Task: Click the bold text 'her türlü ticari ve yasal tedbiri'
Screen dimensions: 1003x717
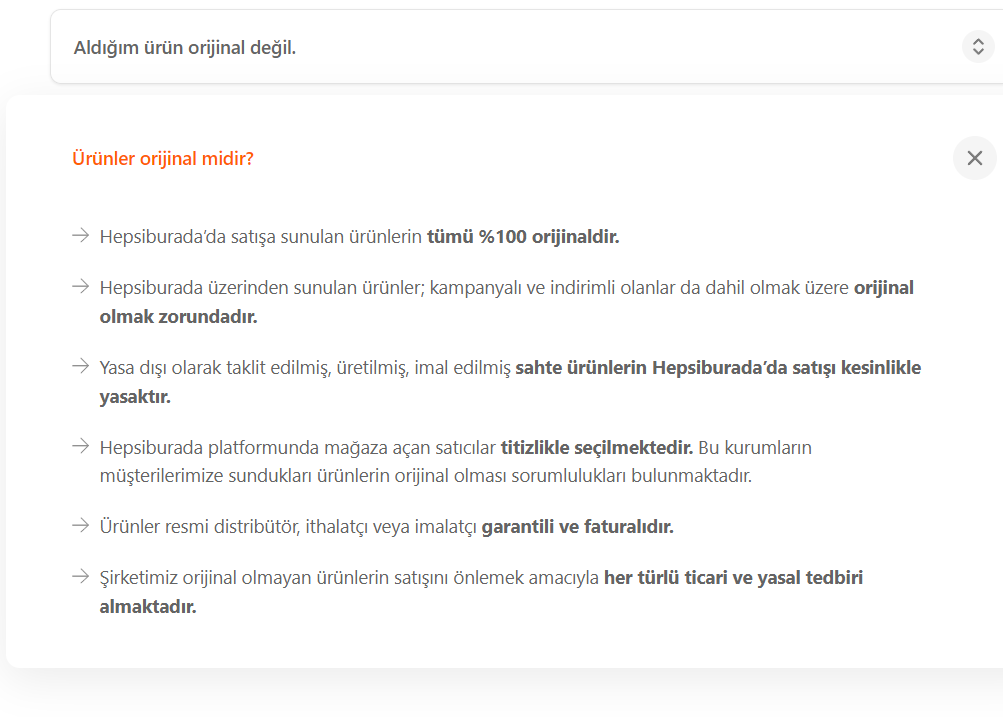Action: pos(733,578)
